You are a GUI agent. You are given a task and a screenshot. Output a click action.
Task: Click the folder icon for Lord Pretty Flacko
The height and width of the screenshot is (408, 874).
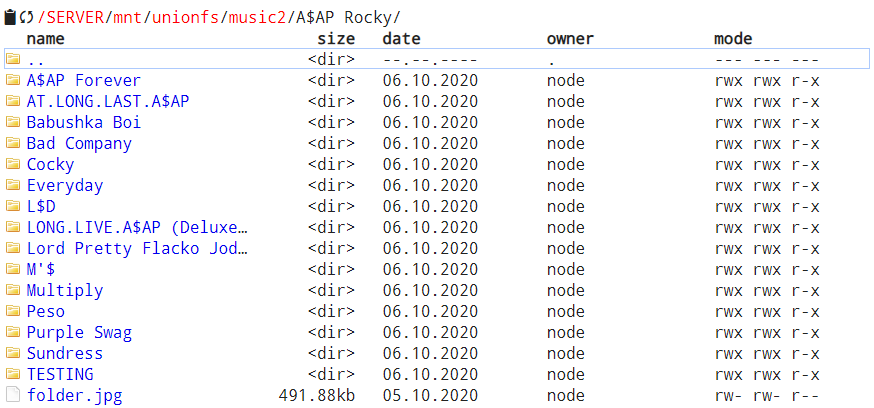click(13, 248)
